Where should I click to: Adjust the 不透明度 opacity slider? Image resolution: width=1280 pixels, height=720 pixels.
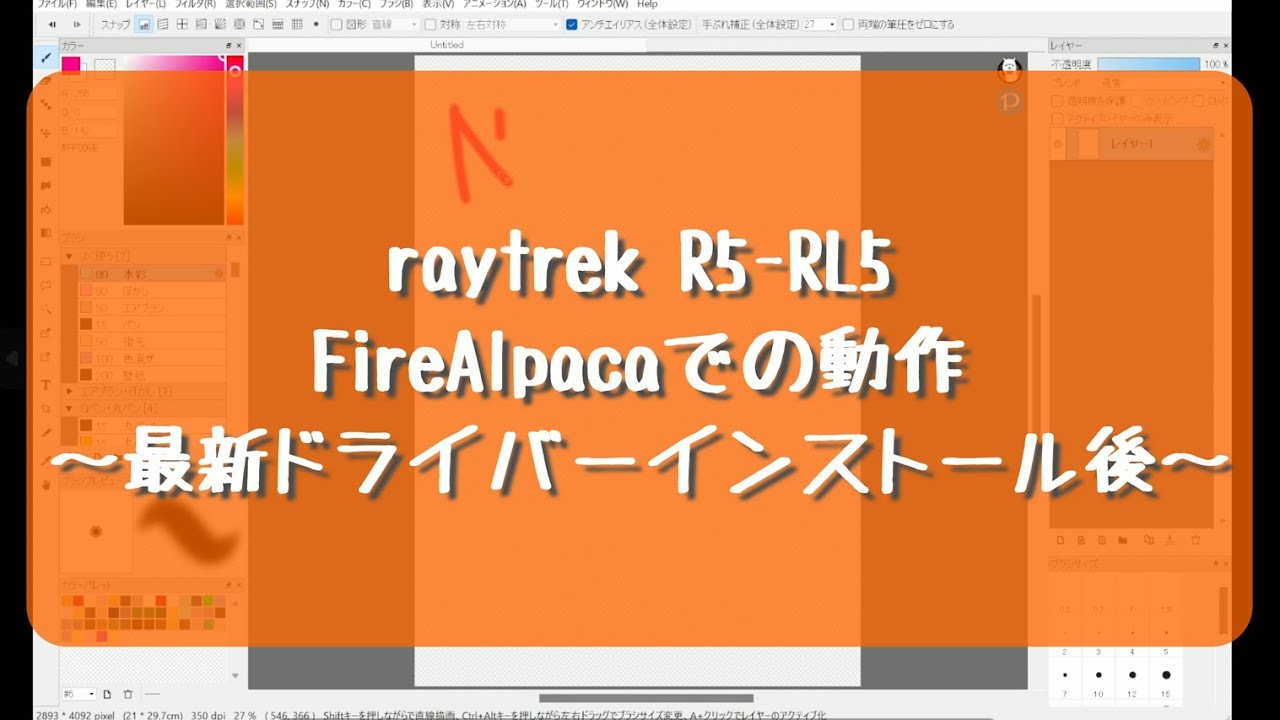pyautogui.click(x=1148, y=64)
